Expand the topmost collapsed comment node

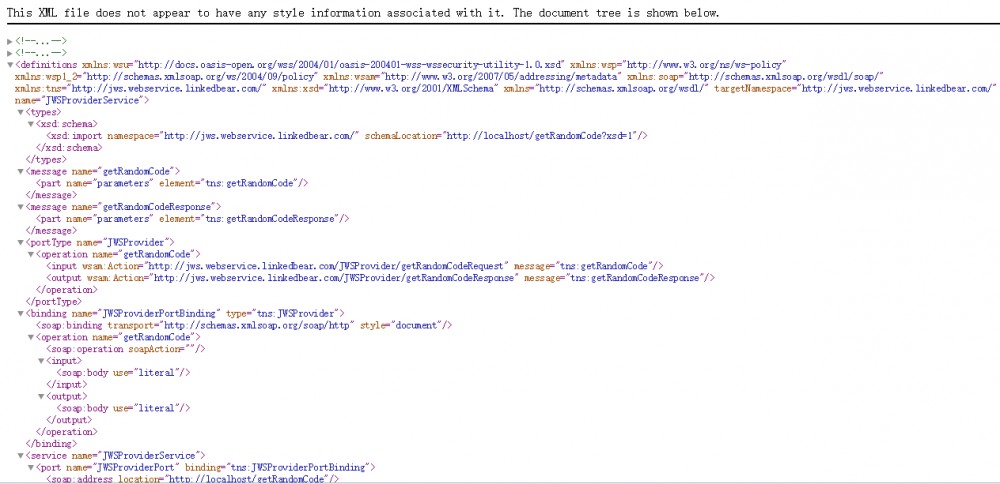tap(9, 41)
